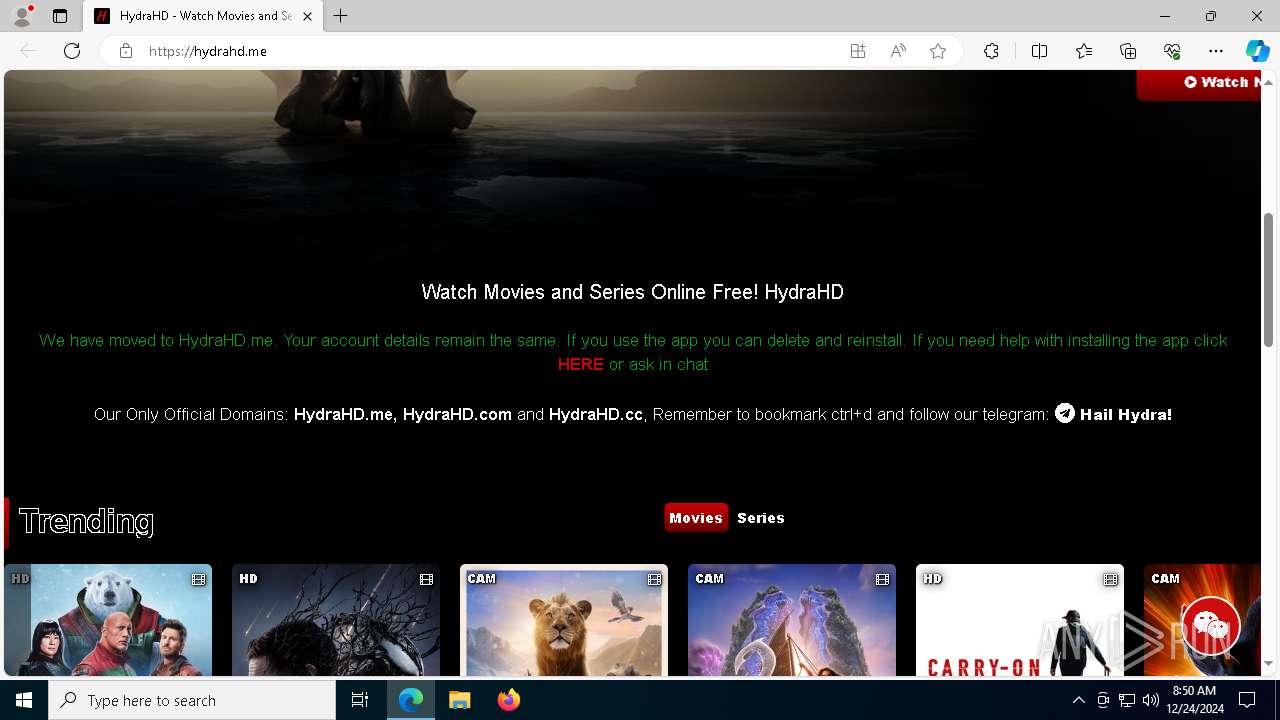Image resolution: width=1280 pixels, height=720 pixels.
Task: View site information lock icon
Action: click(126, 51)
